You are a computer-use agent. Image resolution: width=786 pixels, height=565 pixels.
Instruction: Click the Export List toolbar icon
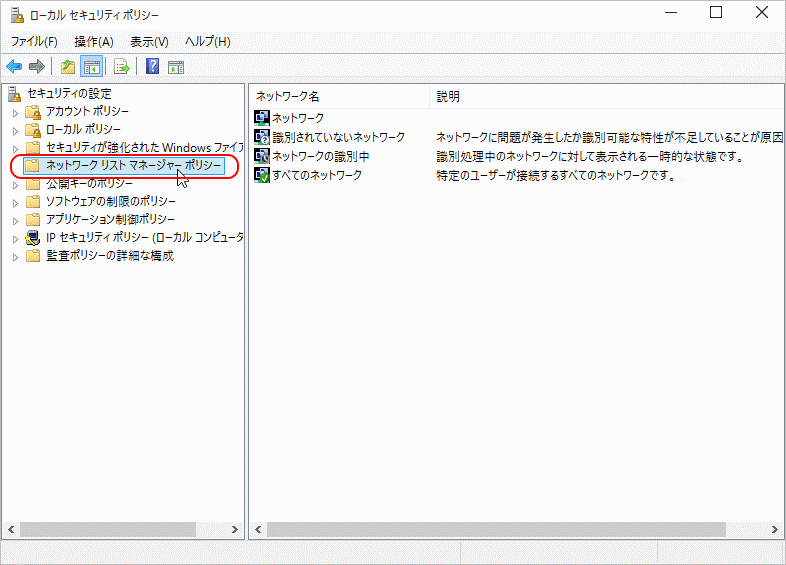coord(121,66)
